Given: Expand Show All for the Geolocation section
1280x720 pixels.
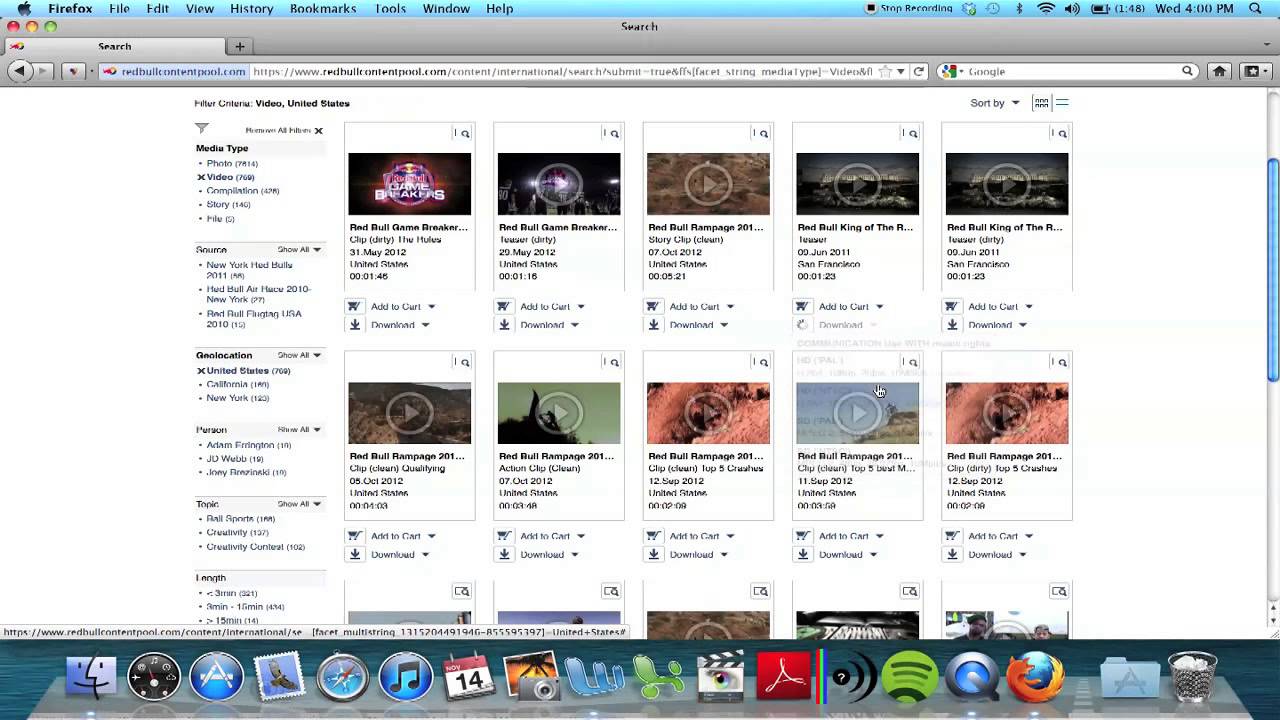Looking at the screenshot, I should (x=299, y=355).
